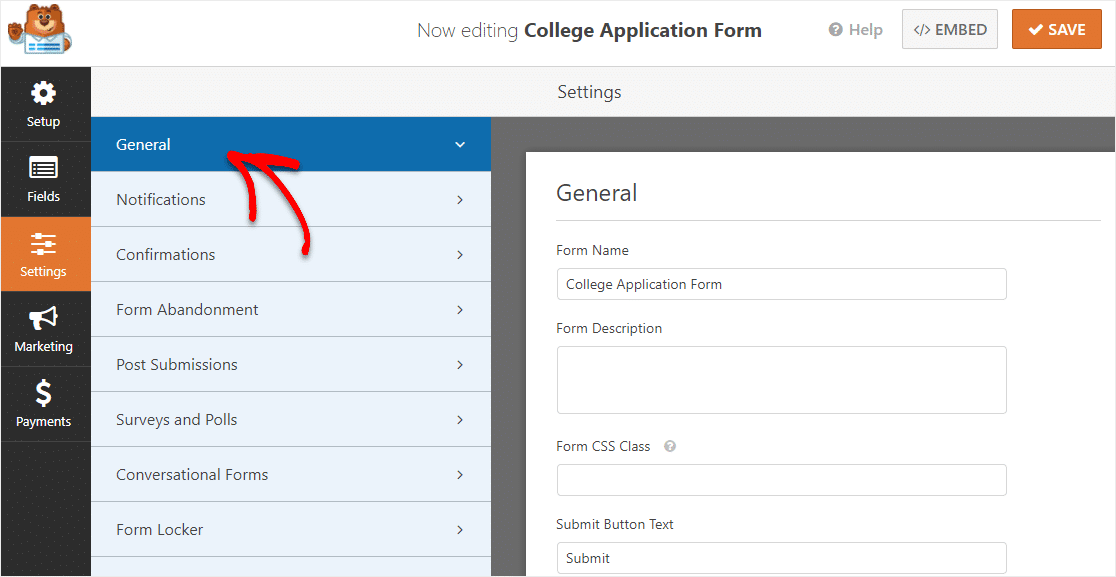
Task: Open the Notifications settings section
Action: tap(291, 199)
